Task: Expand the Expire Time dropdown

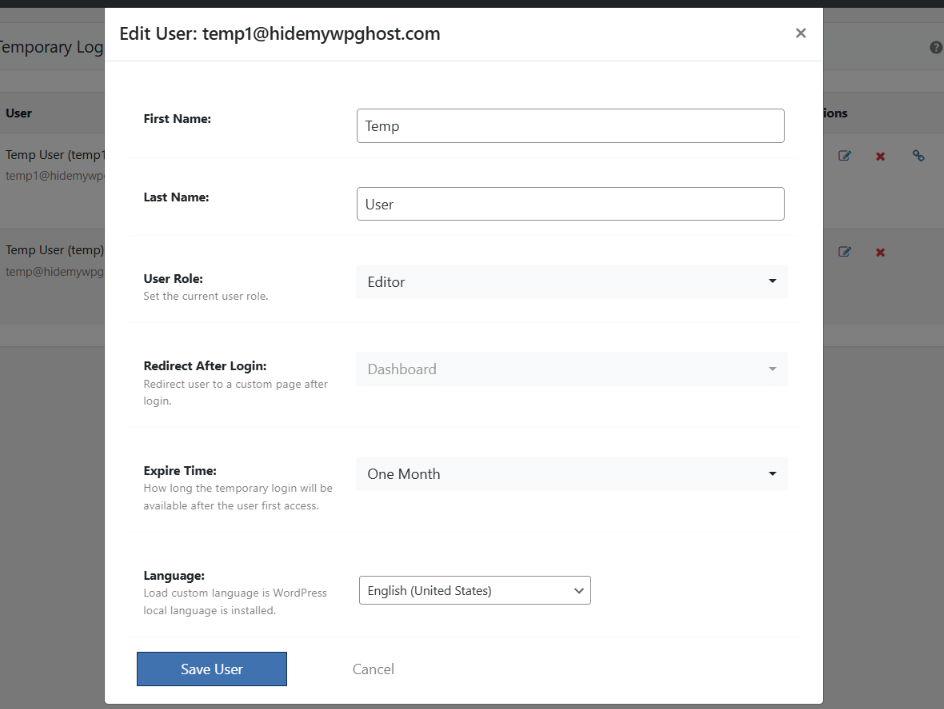Action: 571,473
